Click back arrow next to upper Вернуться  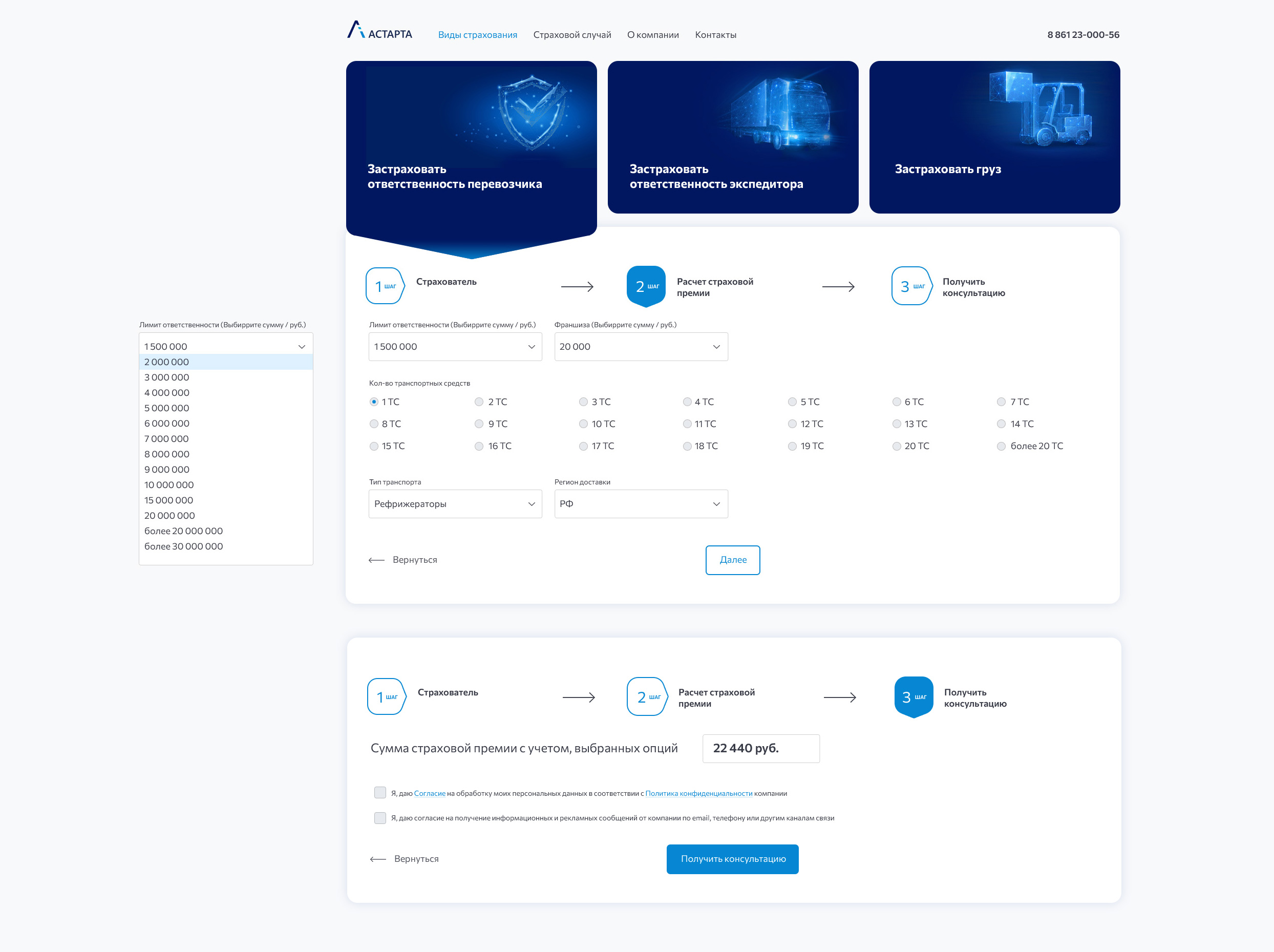(377, 560)
